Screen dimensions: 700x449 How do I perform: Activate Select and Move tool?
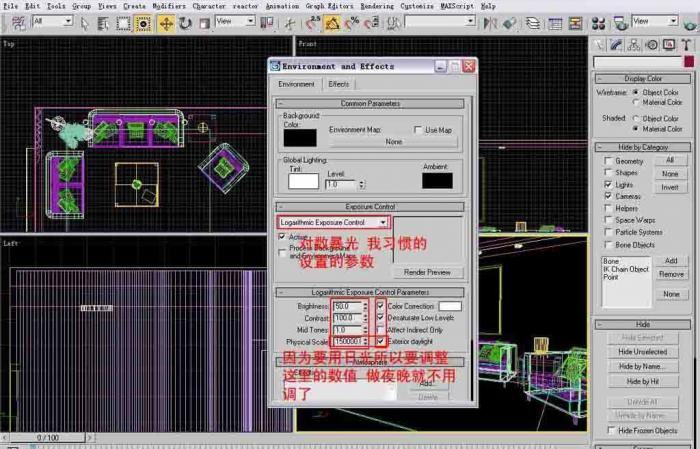click(x=166, y=23)
